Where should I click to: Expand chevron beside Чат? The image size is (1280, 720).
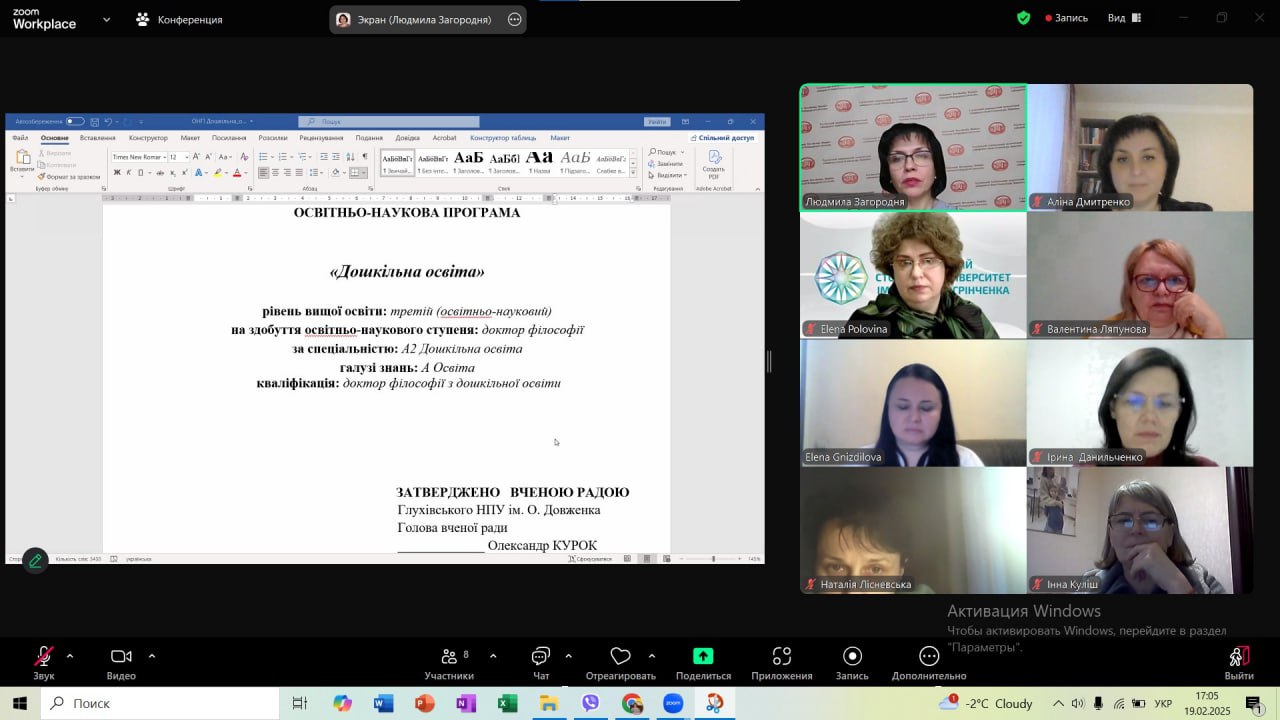click(x=568, y=656)
